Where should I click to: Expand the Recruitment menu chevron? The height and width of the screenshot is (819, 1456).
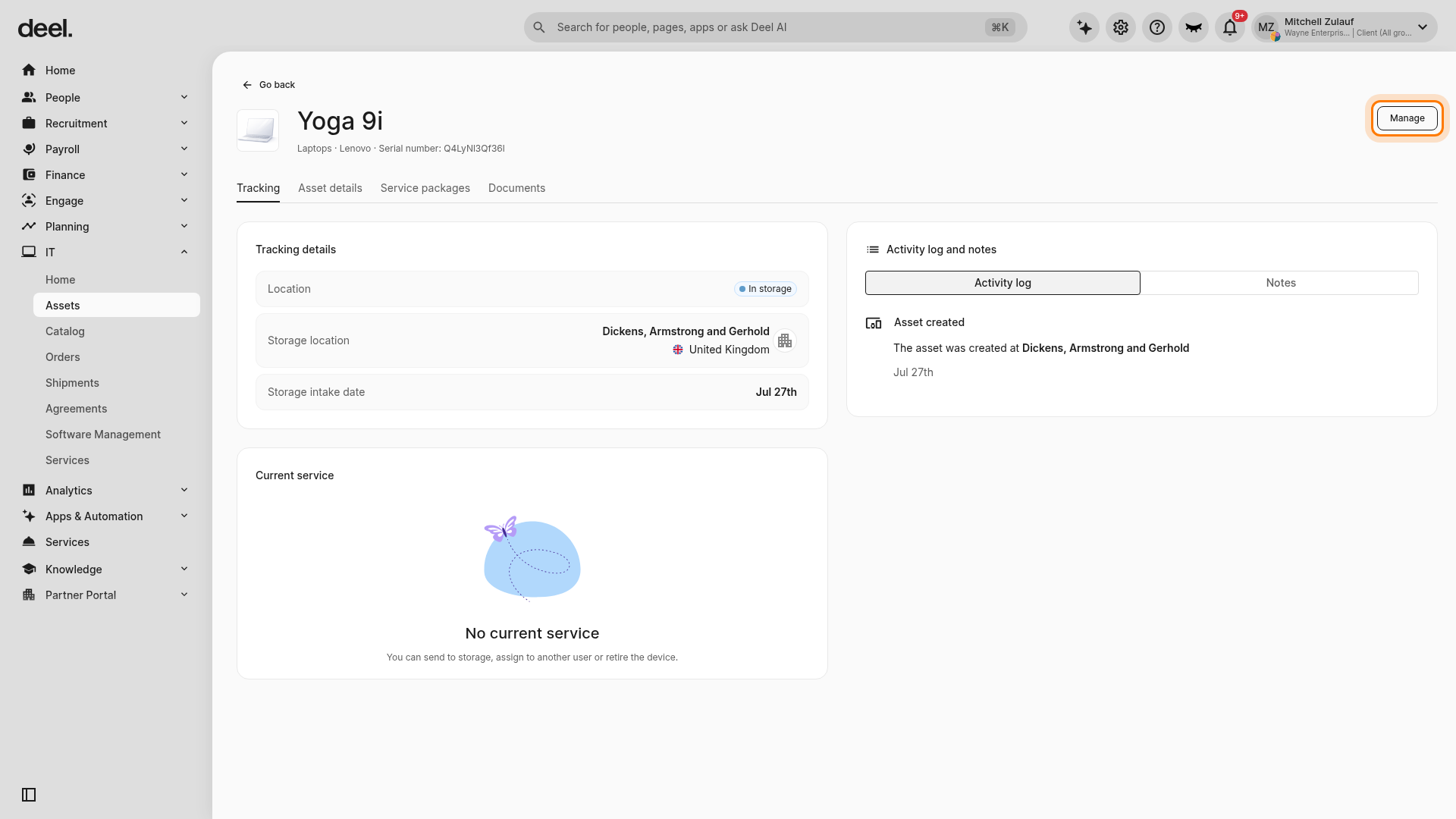click(184, 123)
